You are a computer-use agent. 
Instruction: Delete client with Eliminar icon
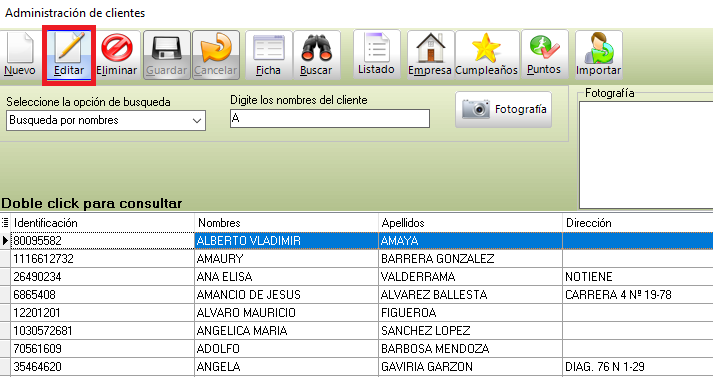point(117,55)
